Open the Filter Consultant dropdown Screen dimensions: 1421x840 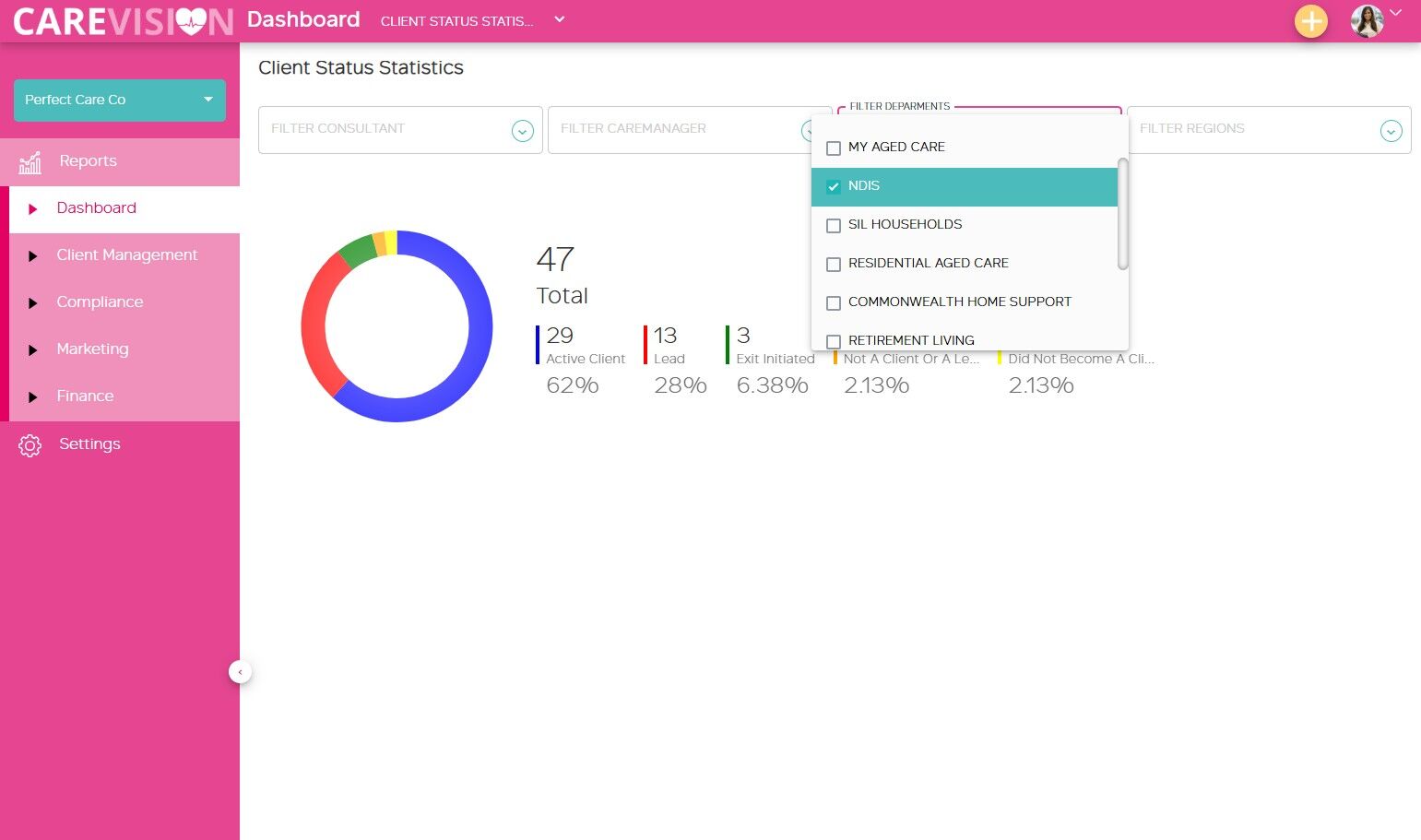[x=400, y=130]
